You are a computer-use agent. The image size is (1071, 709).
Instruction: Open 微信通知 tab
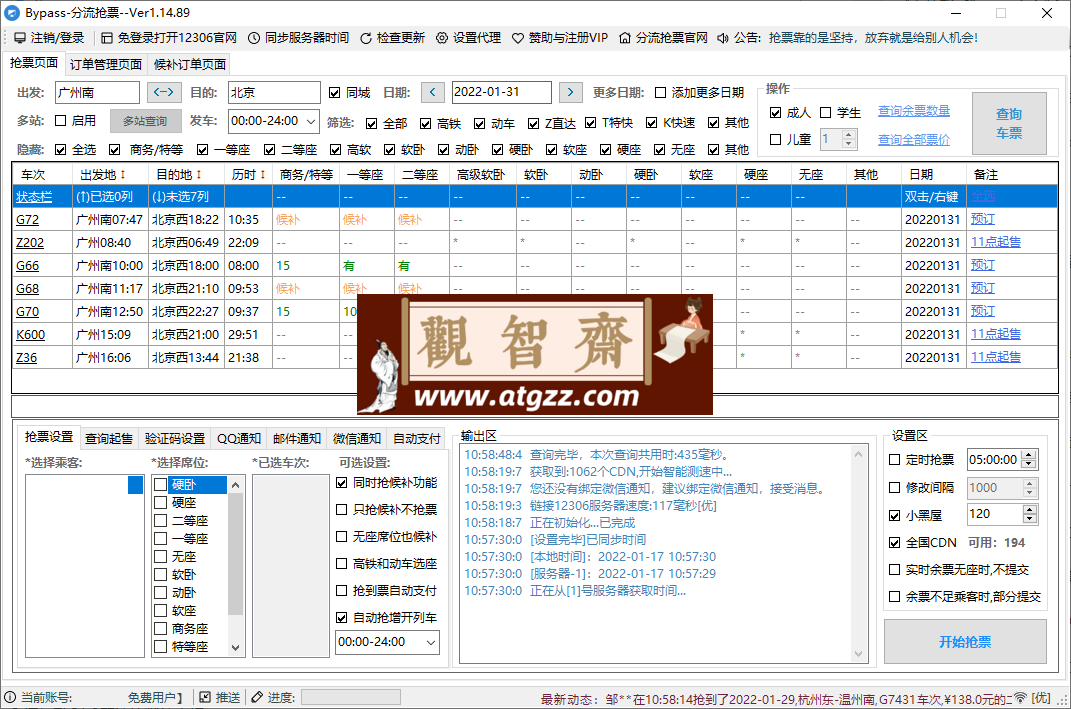pos(357,439)
